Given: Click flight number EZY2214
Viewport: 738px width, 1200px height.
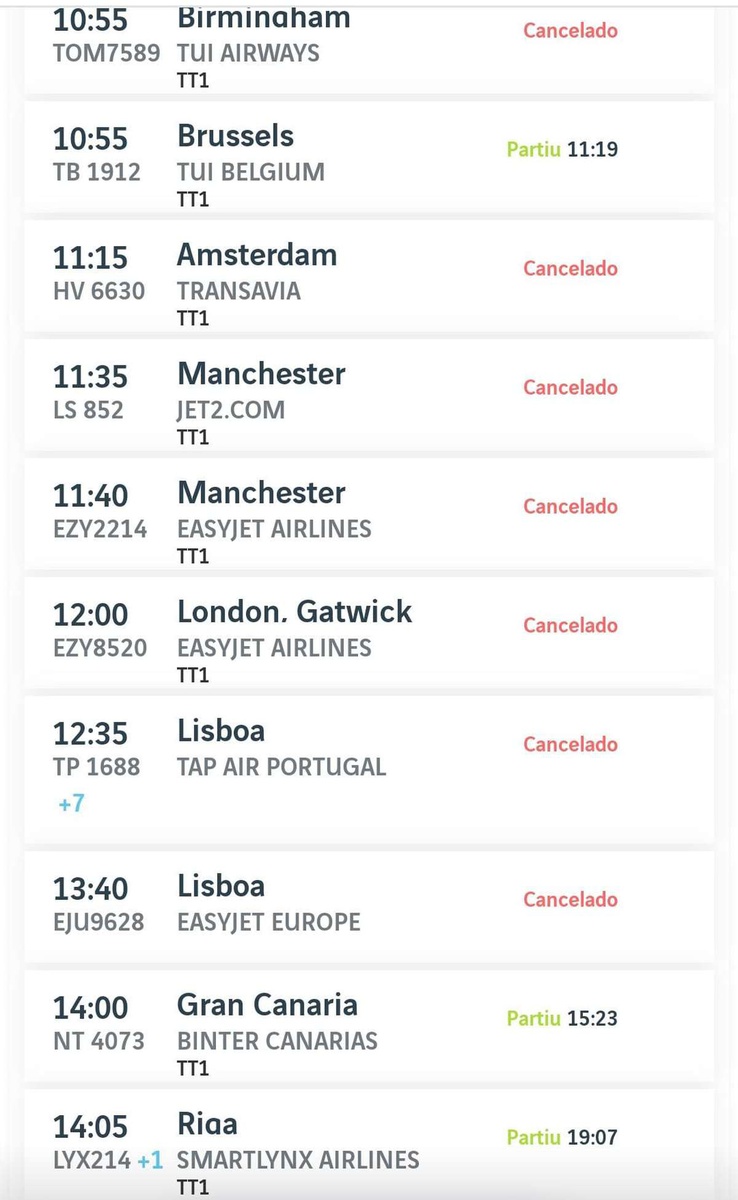Looking at the screenshot, I should (x=100, y=528).
